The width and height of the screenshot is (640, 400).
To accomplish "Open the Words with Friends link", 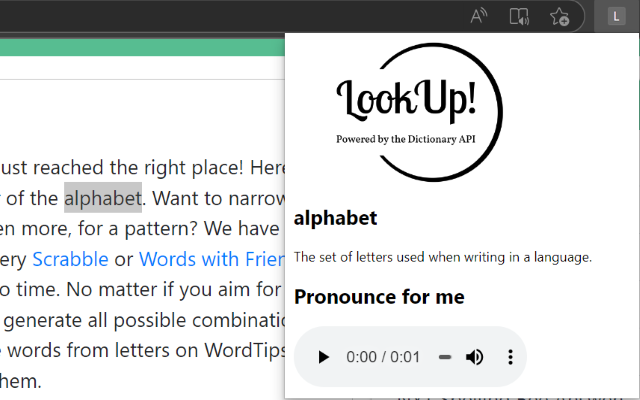I will (211, 259).
